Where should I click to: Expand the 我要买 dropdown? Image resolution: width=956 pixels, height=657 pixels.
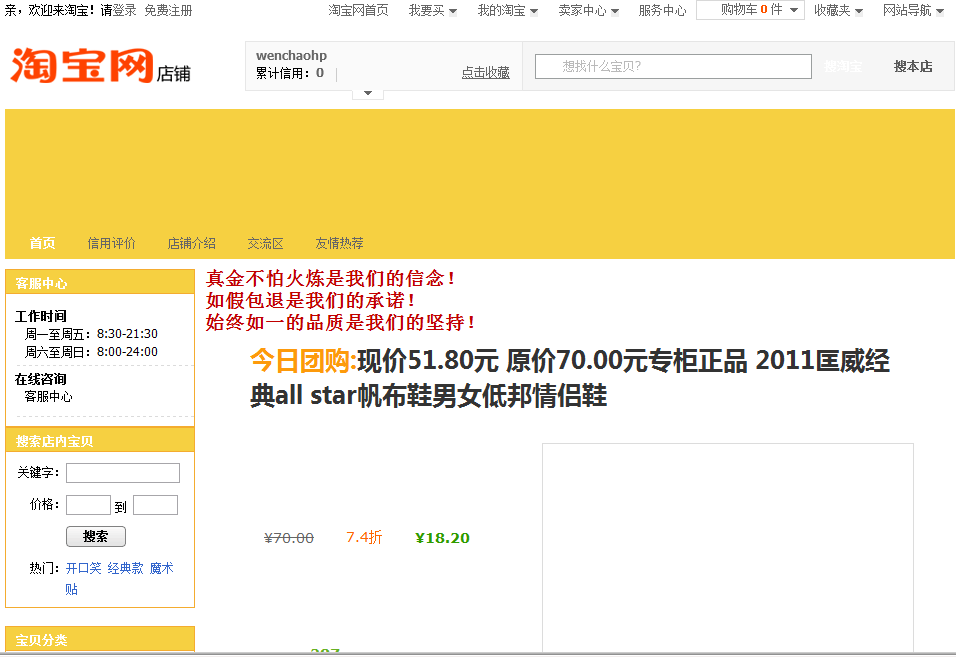432,10
